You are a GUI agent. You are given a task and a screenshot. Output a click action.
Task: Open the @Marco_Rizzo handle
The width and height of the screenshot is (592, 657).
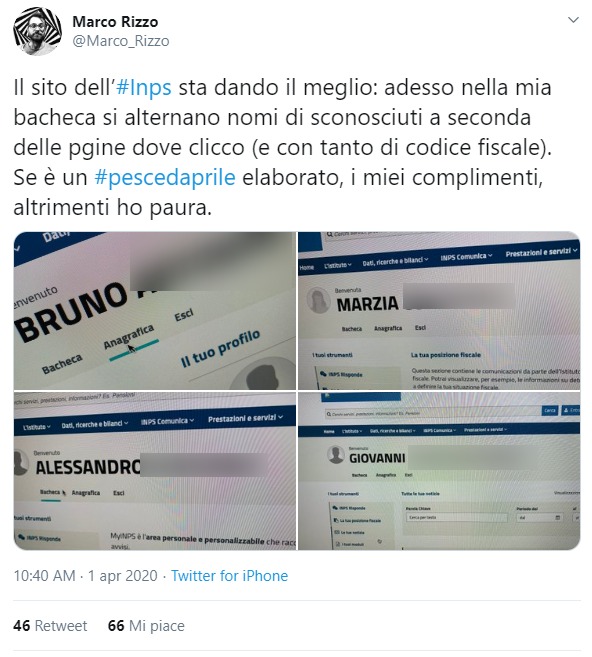tap(121, 41)
